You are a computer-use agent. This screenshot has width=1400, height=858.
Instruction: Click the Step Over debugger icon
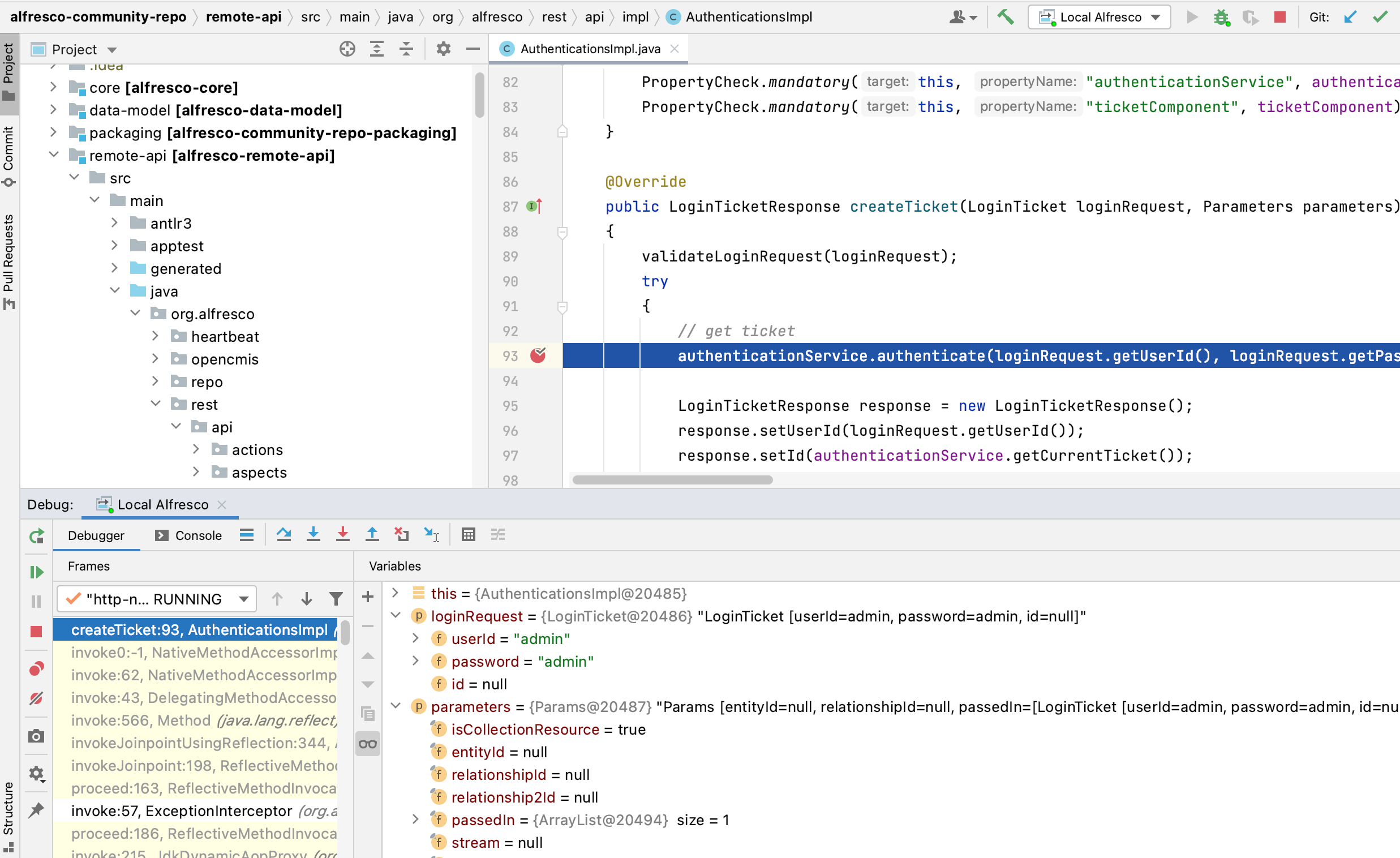tap(284, 534)
